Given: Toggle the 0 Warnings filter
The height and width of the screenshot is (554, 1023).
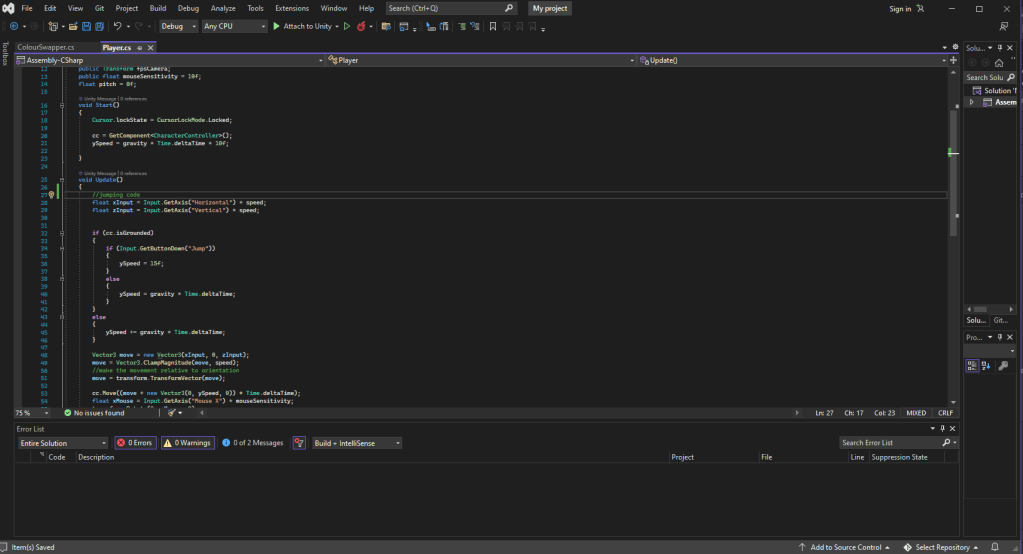Looking at the screenshot, I should pos(188,443).
